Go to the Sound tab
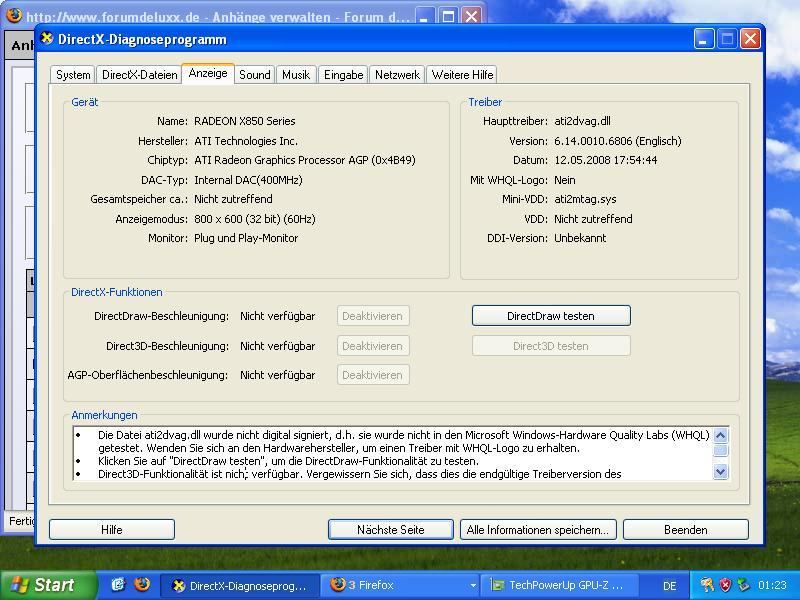 coord(255,75)
